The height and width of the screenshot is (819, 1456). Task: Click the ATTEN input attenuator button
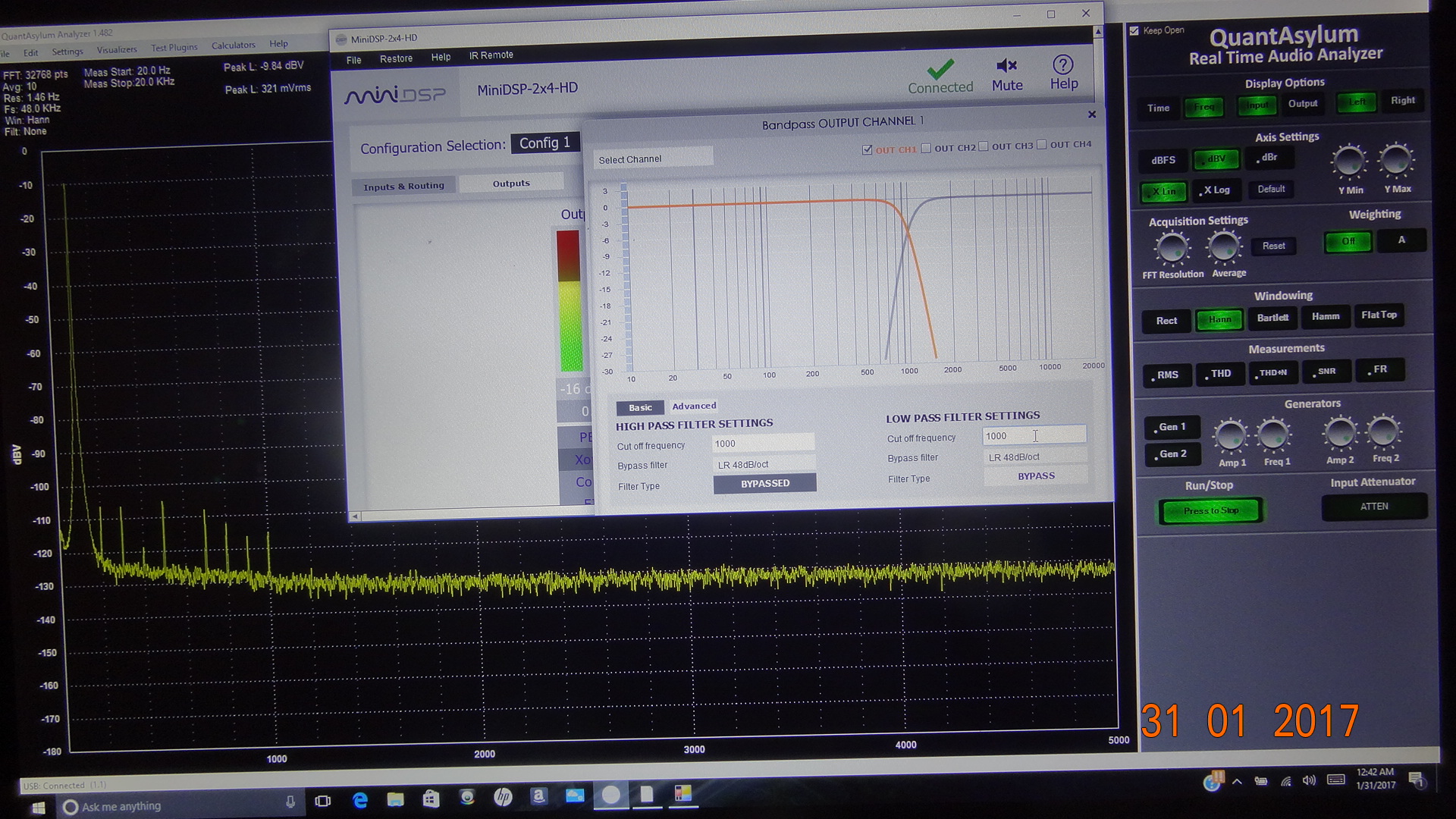tap(1374, 507)
